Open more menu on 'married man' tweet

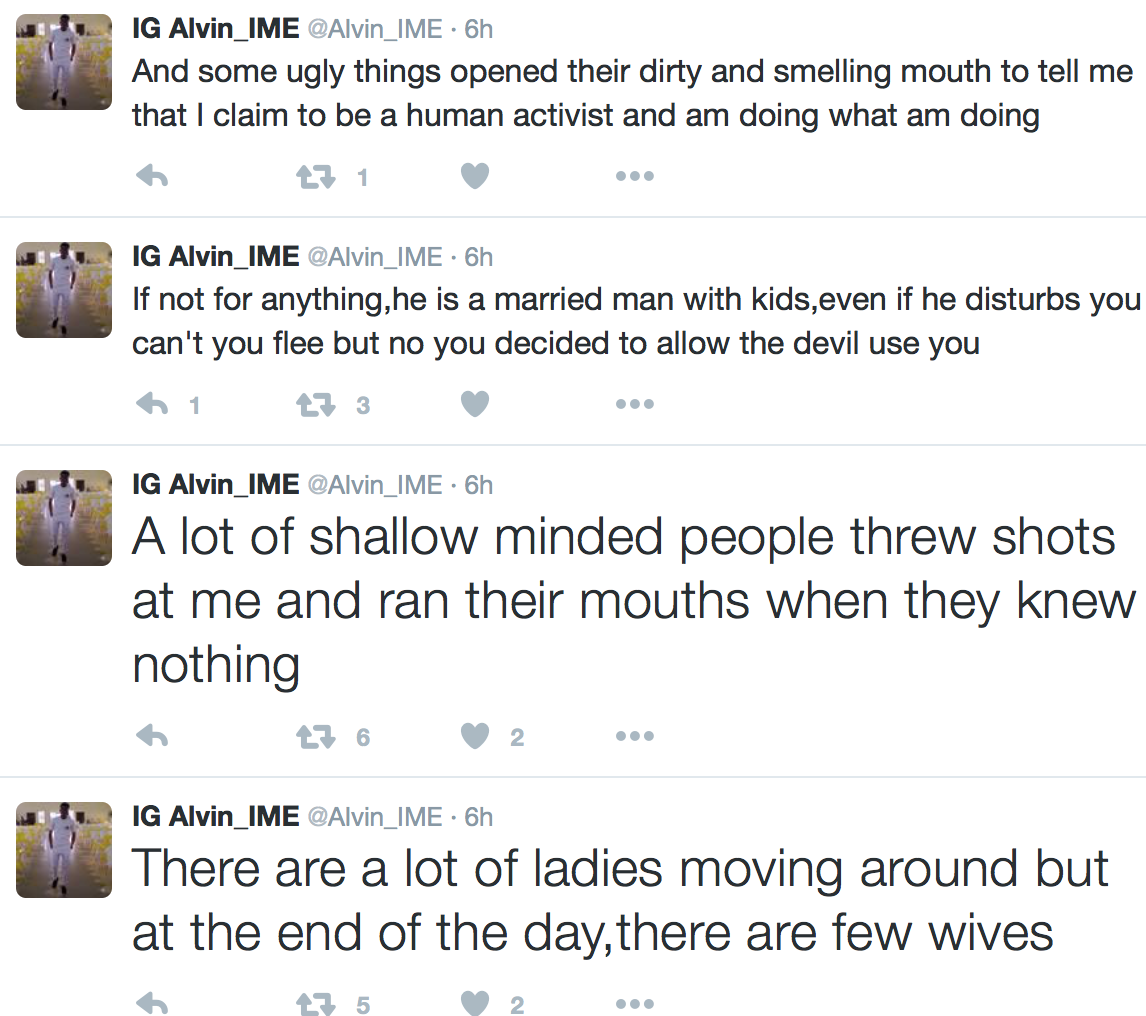[634, 404]
